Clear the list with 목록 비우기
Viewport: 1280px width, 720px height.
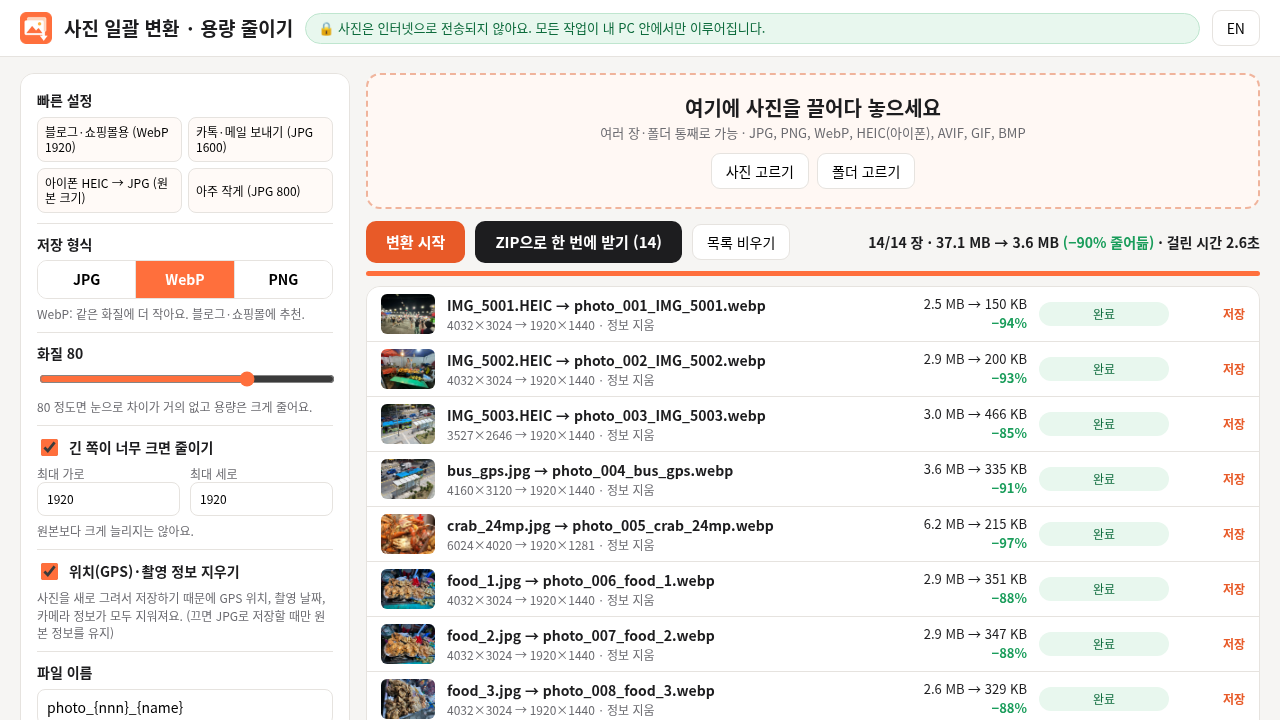click(741, 242)
